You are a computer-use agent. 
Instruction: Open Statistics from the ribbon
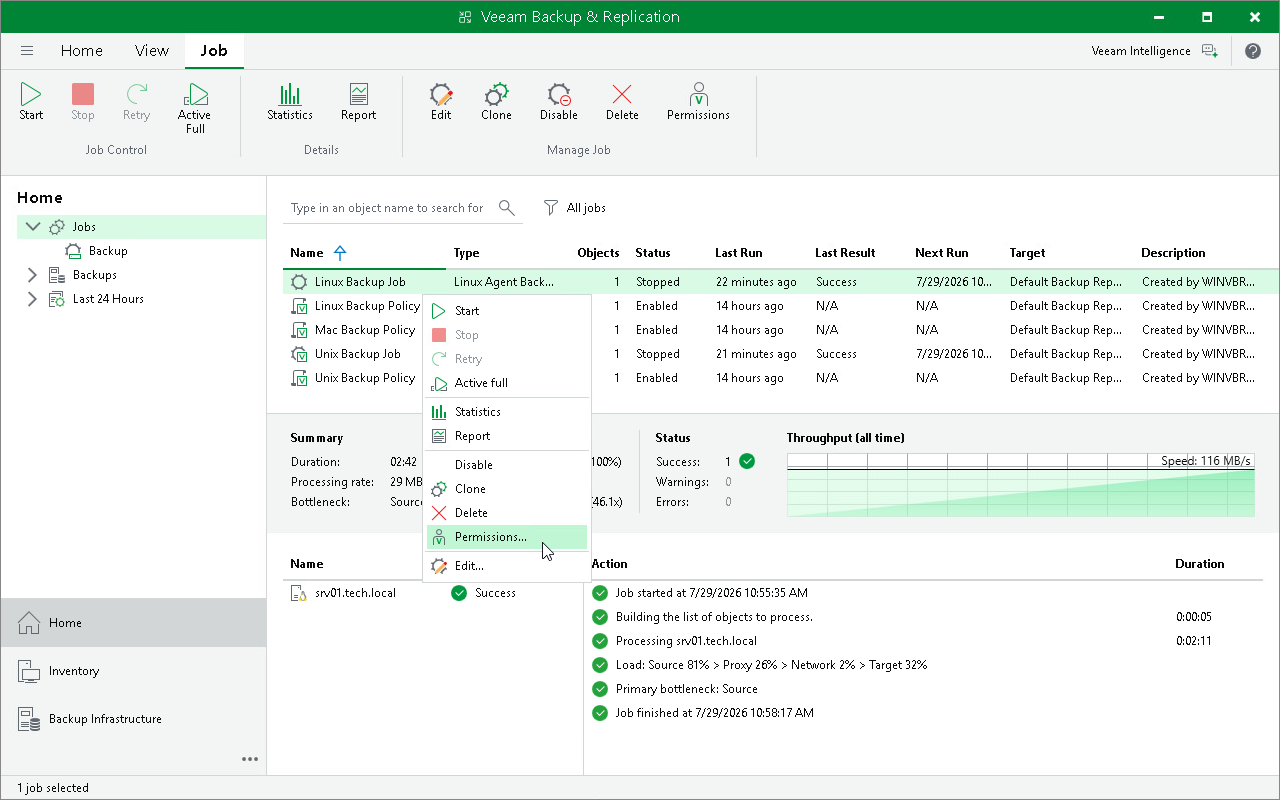coord(290,103)
